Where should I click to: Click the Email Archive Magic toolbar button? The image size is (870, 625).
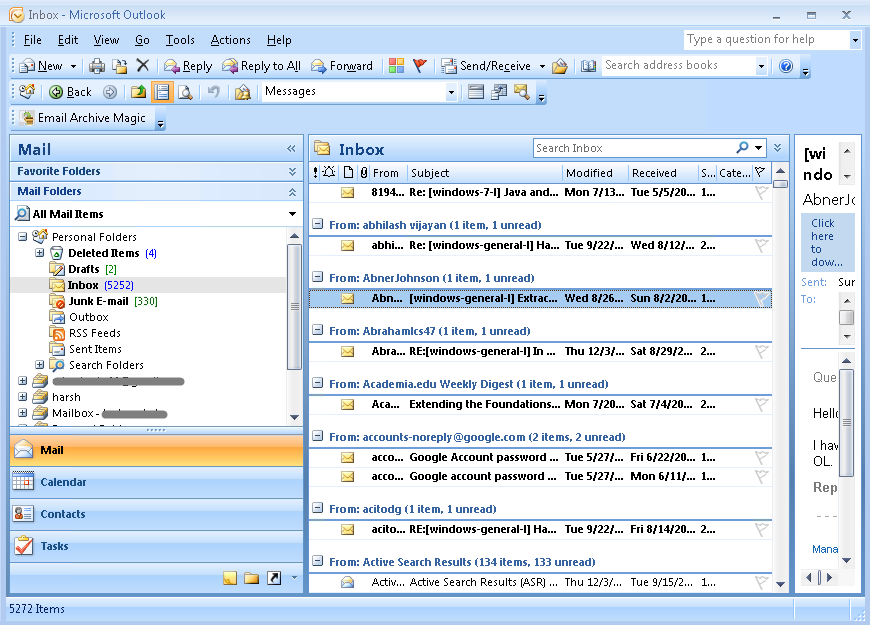83,118
